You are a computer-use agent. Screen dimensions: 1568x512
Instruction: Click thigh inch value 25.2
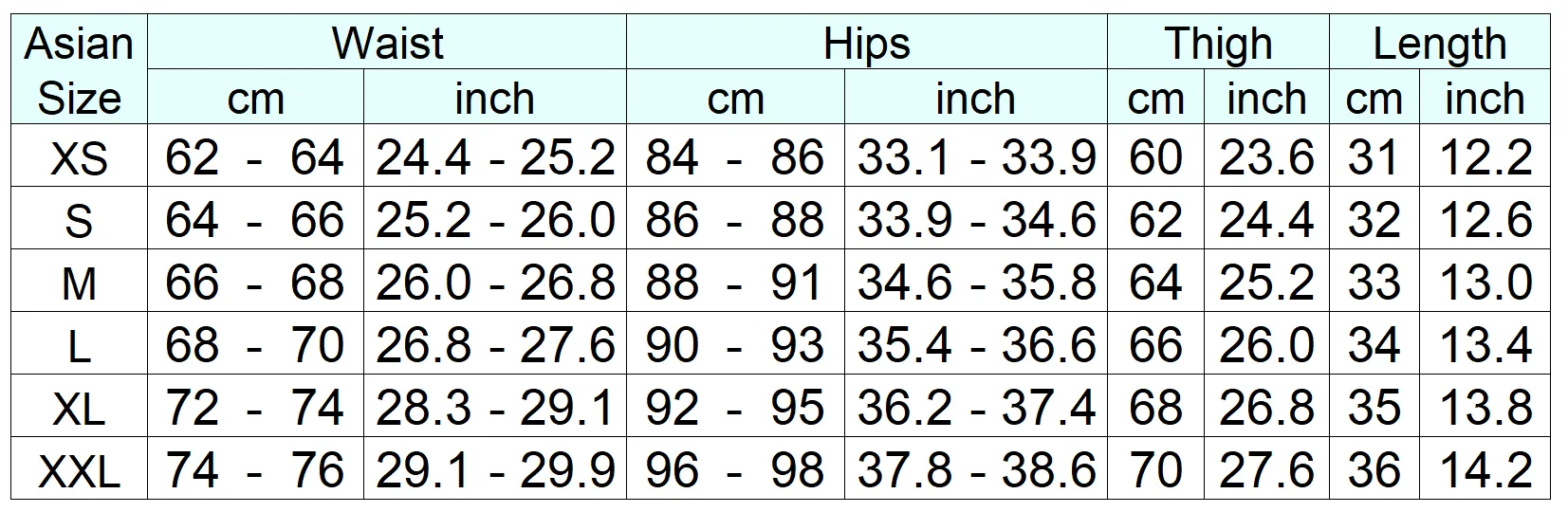coord(1266,282)
